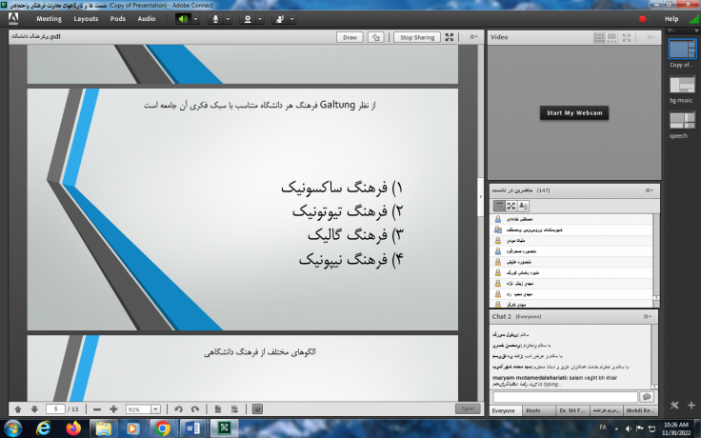The width and height of the screenshot is (701, 438).
Task: Click the pointer tool icon
Action: pos(376,38)
